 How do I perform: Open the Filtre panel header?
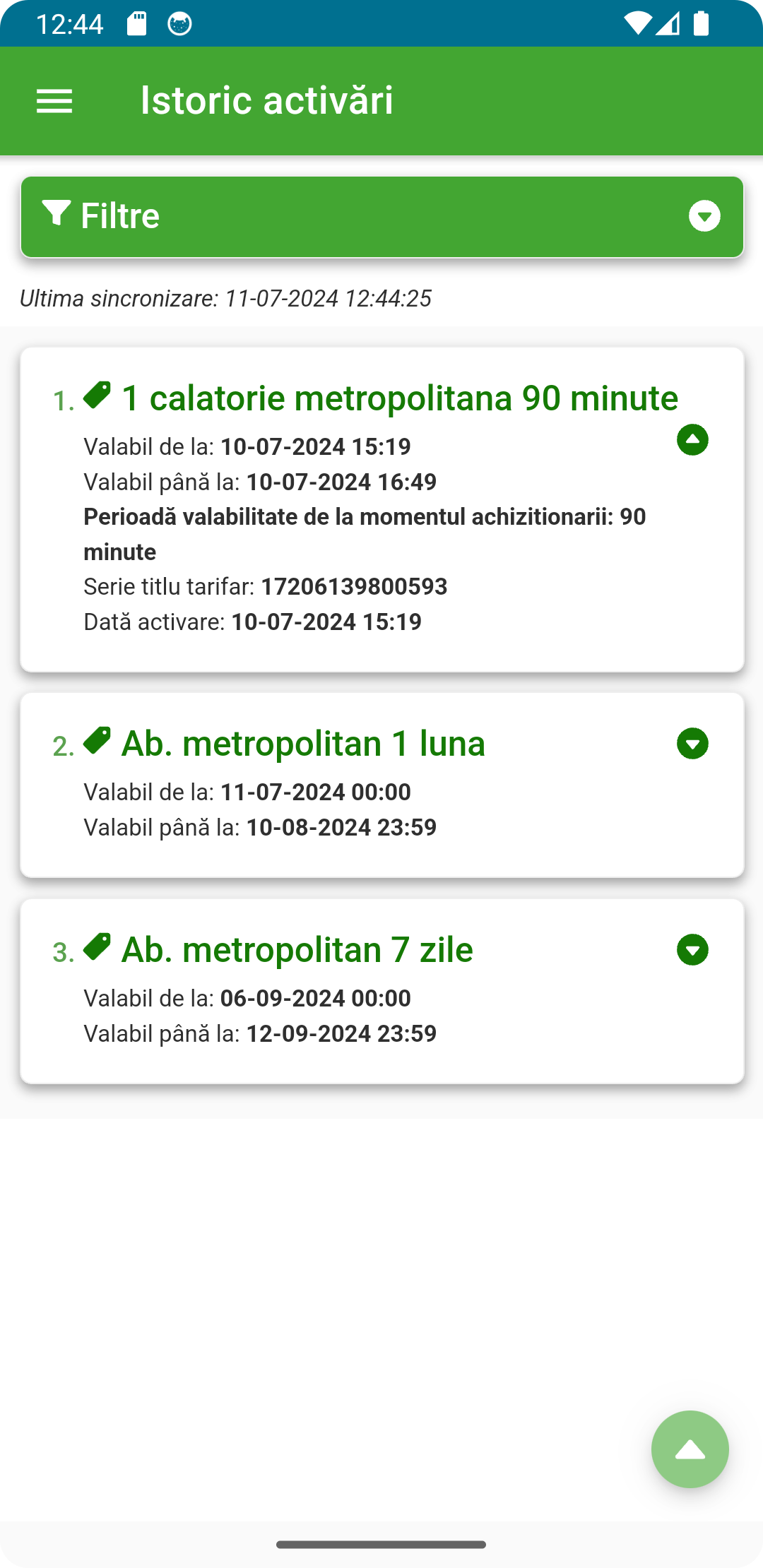pyautogui.click(x=382, y=217)
